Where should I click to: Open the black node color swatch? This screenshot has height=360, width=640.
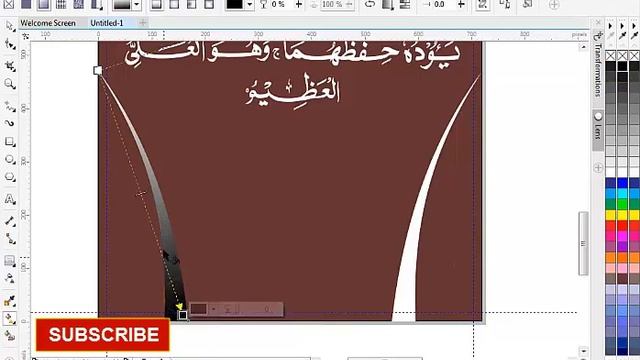[x=234, y=4]
